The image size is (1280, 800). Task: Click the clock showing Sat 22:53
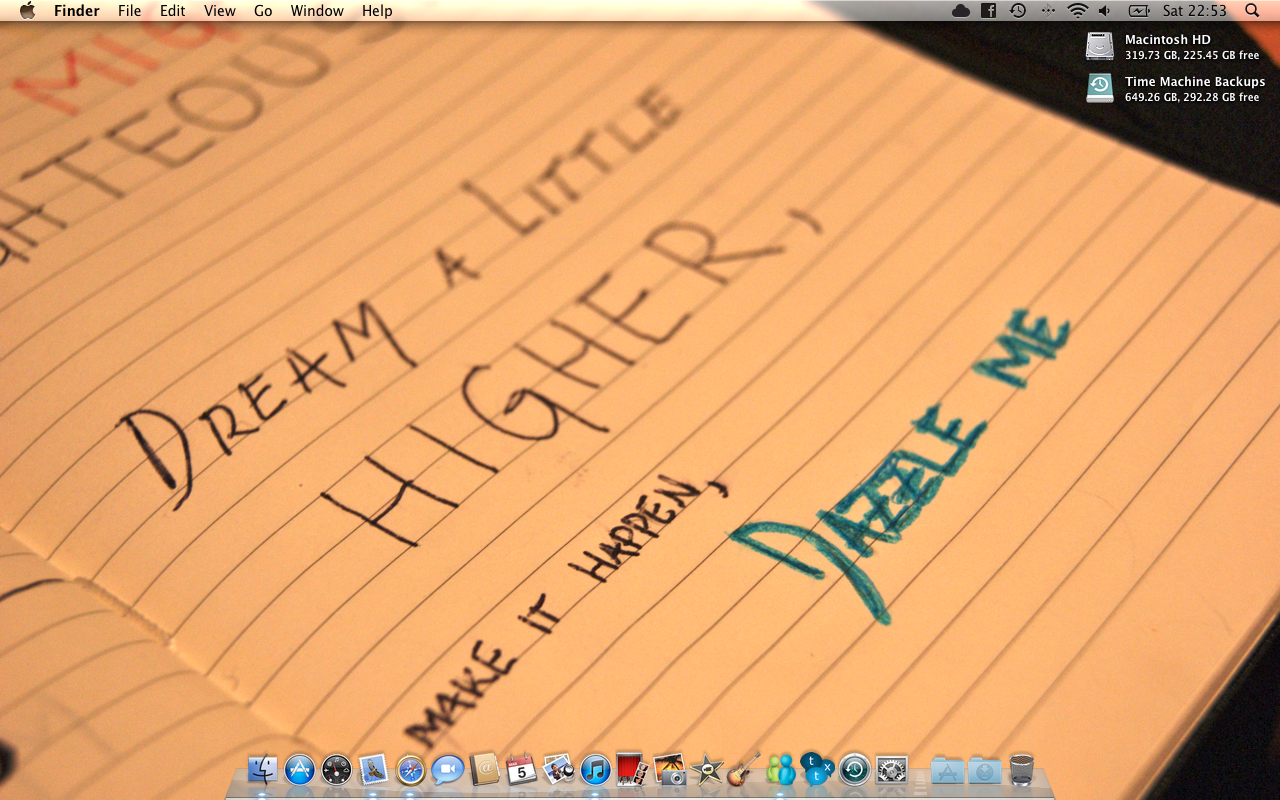1195,11
